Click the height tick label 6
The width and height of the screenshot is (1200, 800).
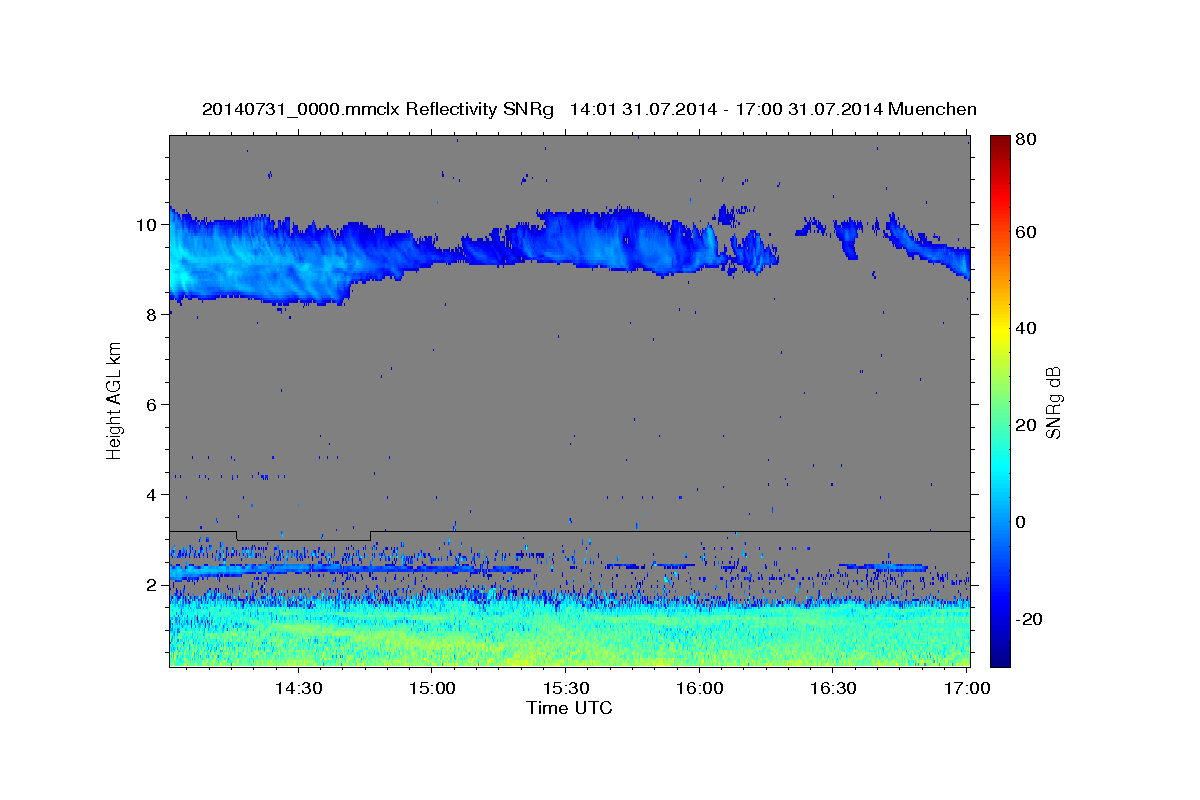click(x=154, y=404)
